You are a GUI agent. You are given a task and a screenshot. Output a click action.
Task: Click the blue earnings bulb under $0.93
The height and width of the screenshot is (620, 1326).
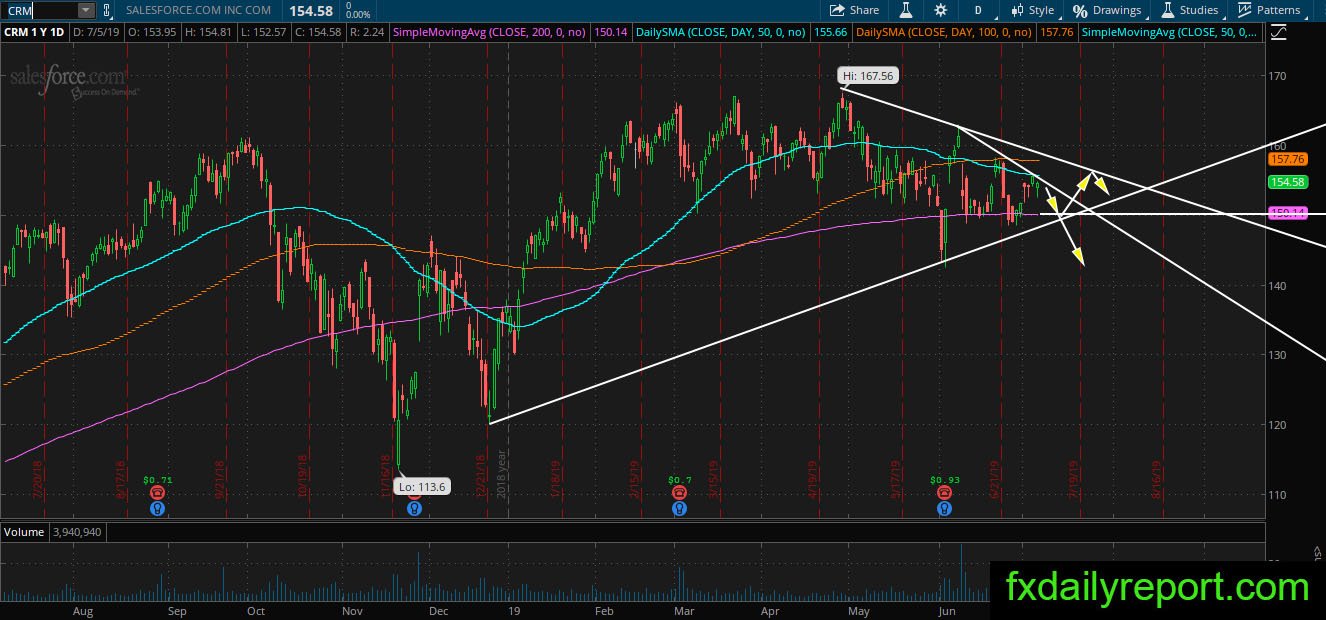coord(944,508)
